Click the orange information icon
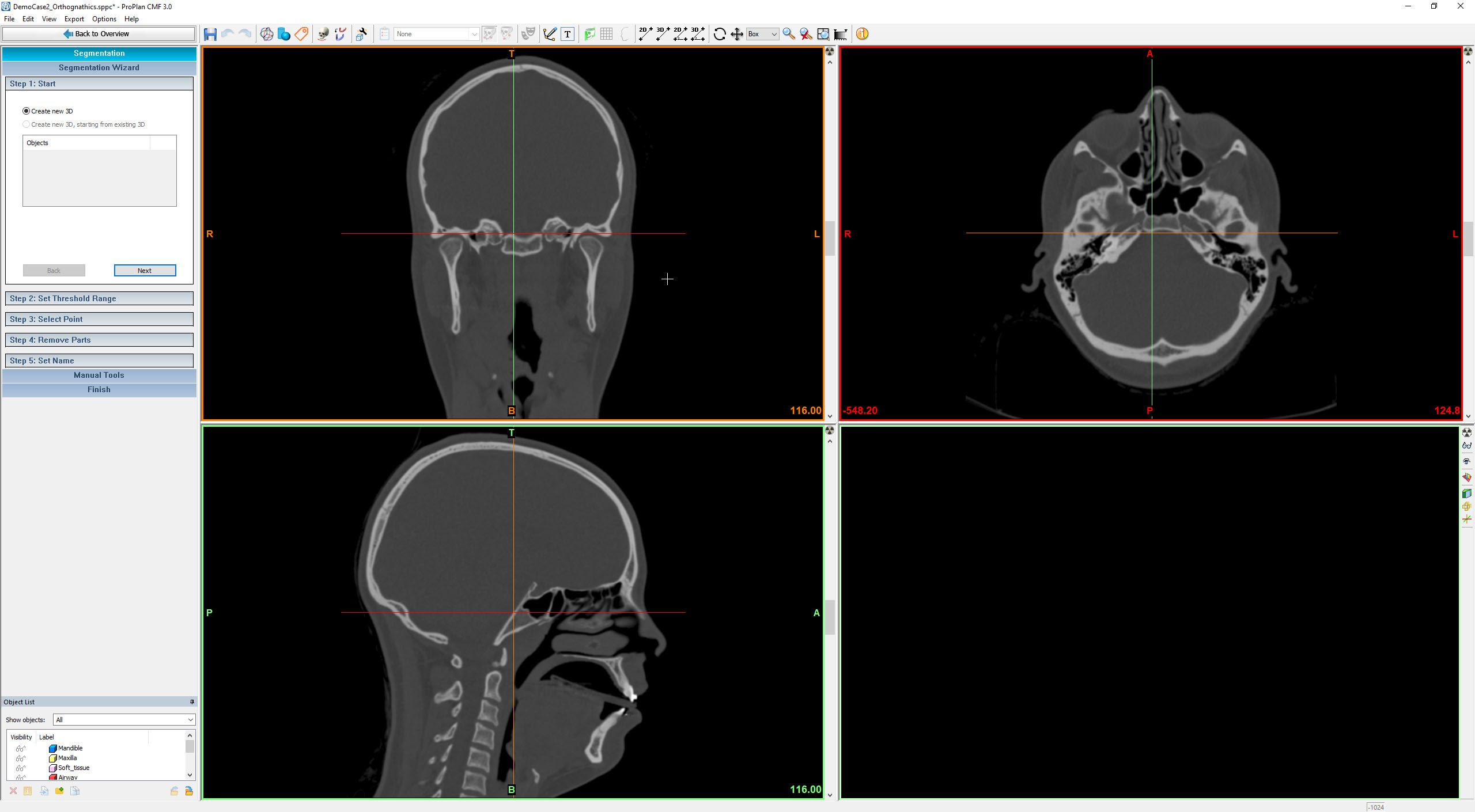This screenshot has height=812, width=1475. (862, 34)
